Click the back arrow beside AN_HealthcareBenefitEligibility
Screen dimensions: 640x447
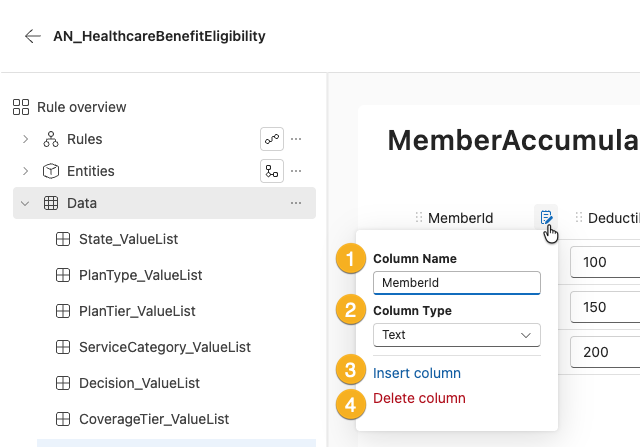coord(33,36)
